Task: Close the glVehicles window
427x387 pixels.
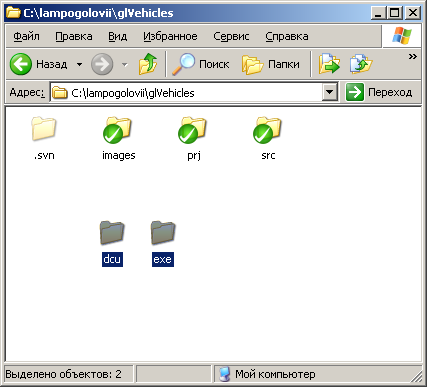Action: (x=412, y=13)
